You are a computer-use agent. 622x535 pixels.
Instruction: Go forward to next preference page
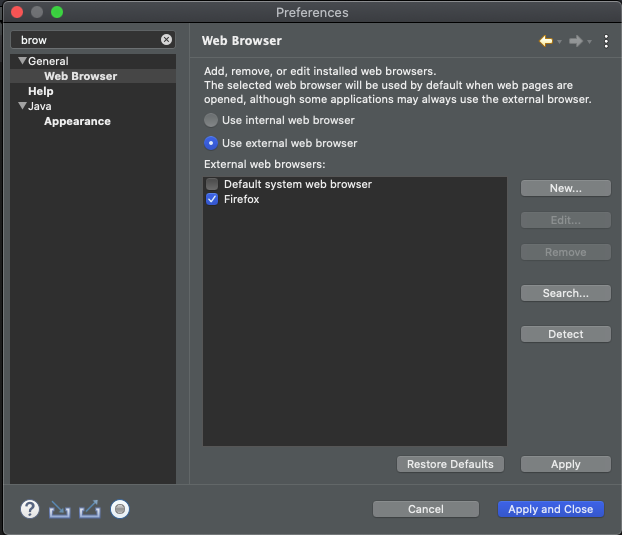(x=576, y=41)
